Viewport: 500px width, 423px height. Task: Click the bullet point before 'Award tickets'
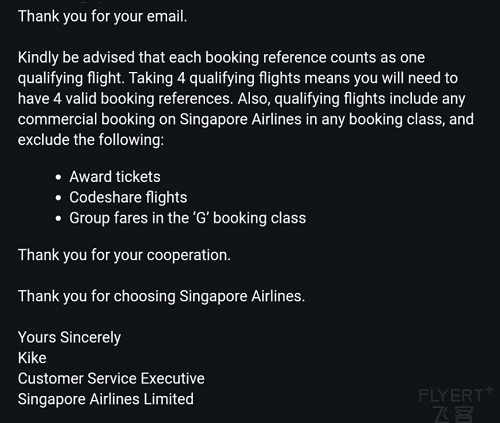tap(59, 177)
